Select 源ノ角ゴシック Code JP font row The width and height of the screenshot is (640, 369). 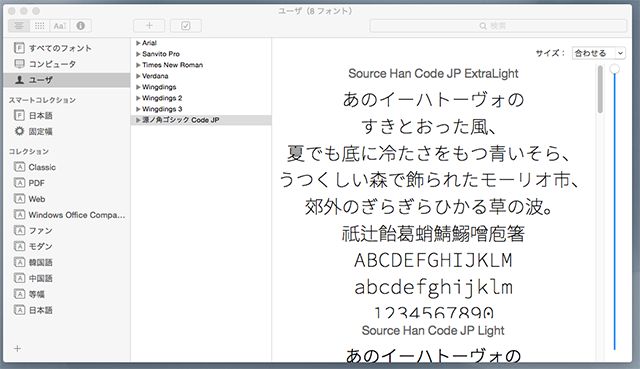click(201, 120)
